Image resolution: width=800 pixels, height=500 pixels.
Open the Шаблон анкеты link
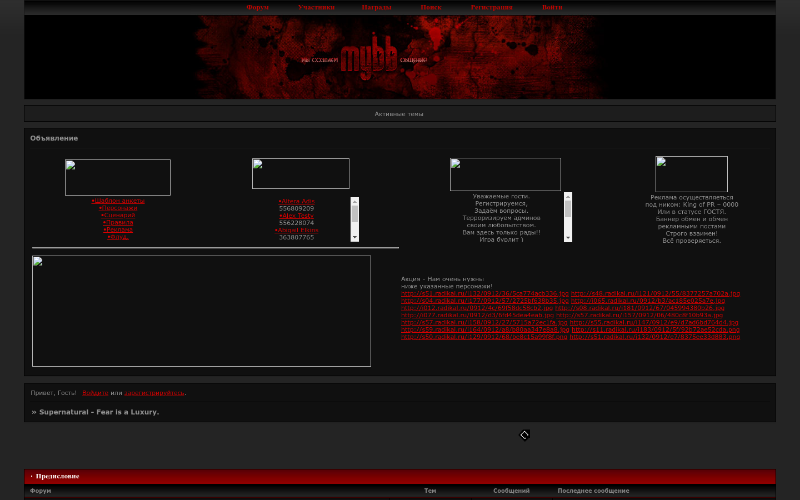[118, 201]
